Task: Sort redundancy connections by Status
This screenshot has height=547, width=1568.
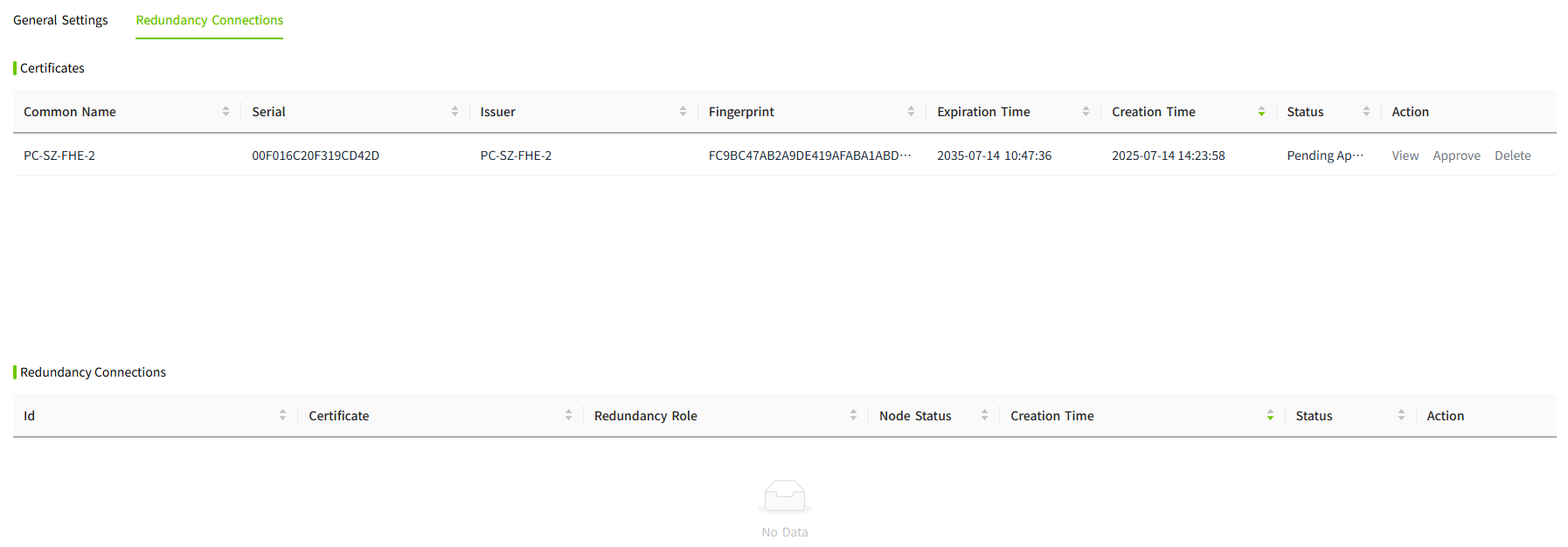Action: click(1401, 416)
